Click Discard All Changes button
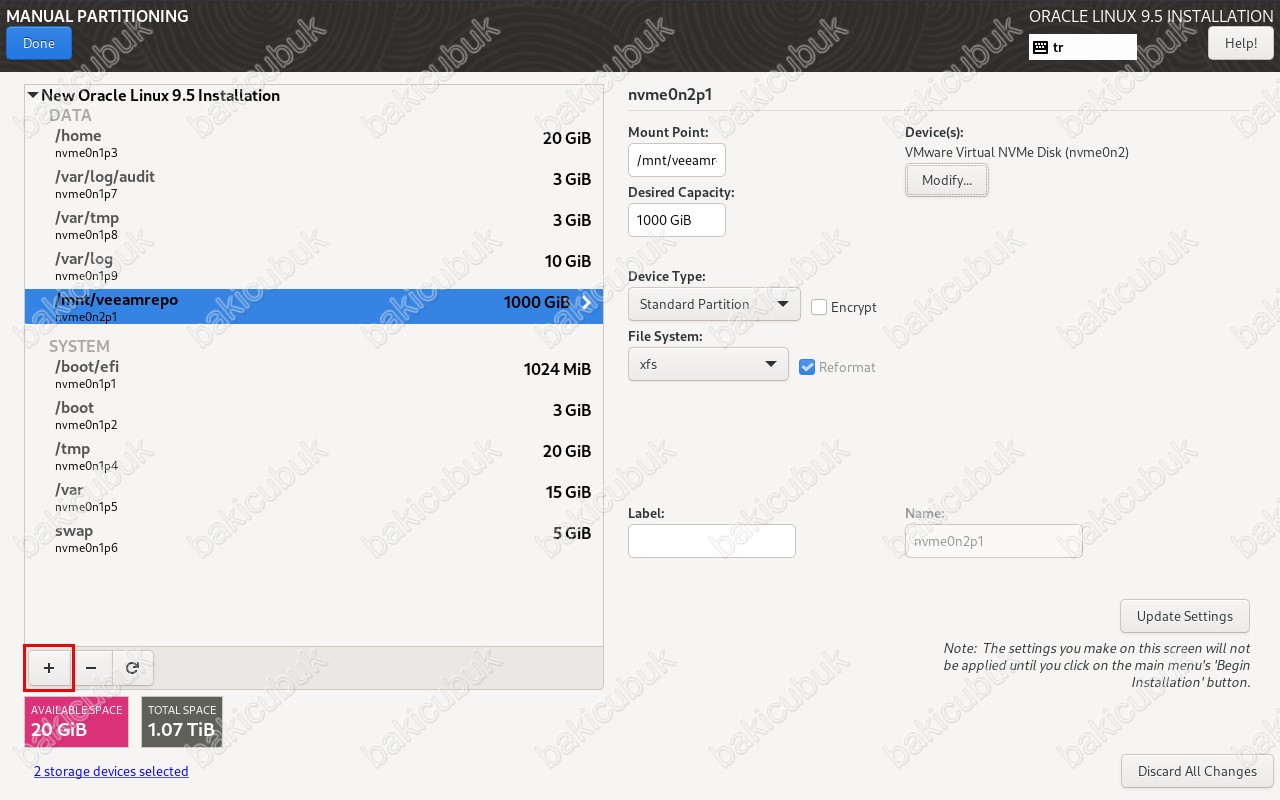The image size is (1280, 800). (1197, 771)
